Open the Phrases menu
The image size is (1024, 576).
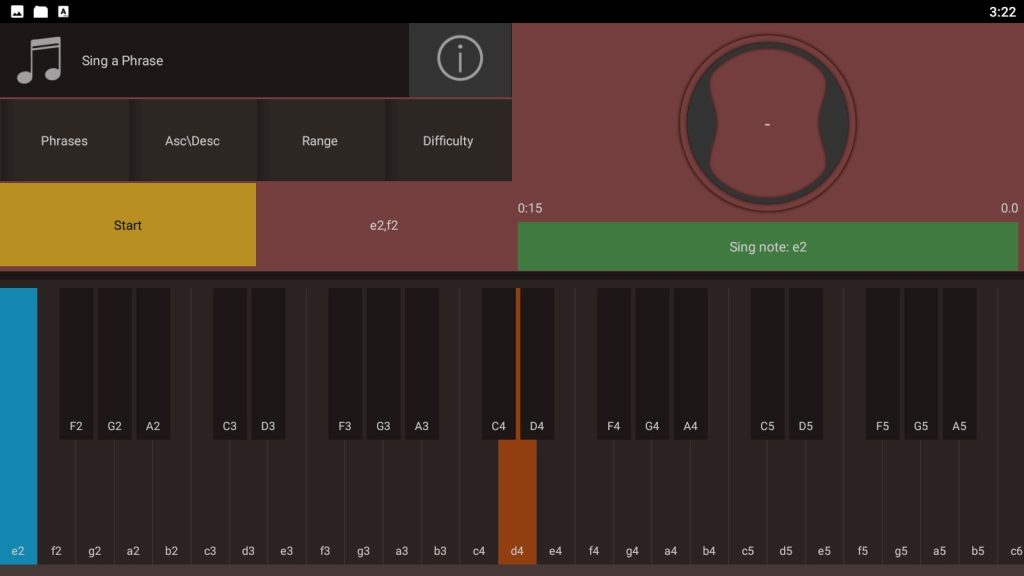pyautogui.click(x=64, y=140)
